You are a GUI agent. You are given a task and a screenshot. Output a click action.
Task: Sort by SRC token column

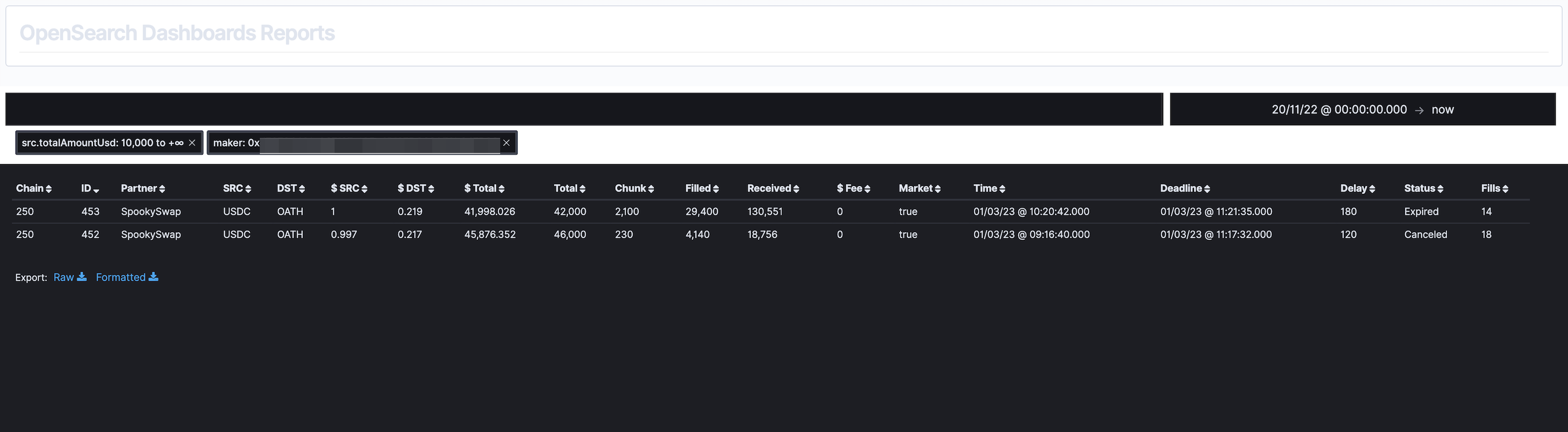(237, 188)
